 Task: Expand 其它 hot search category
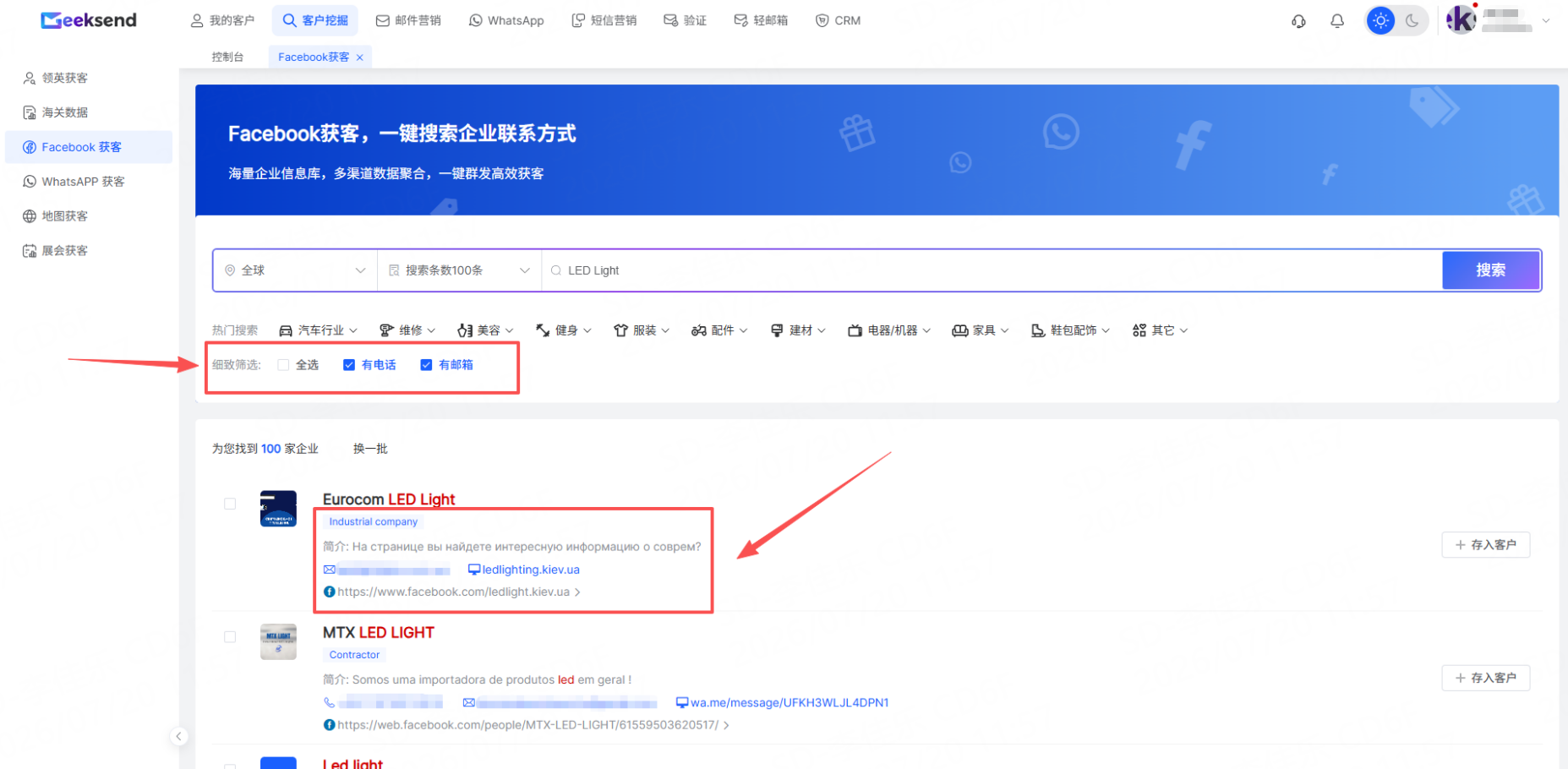point(1160,330)
